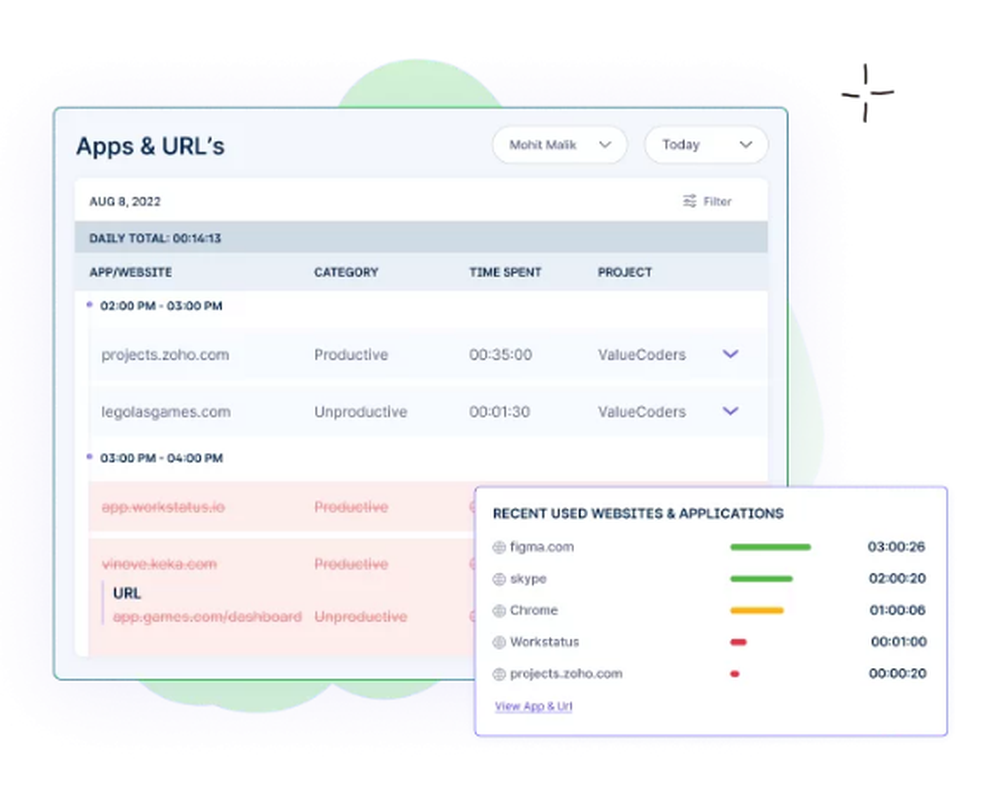Screen dimensions: 1000x798
Task: Select the CATEGORY column header
Action: pos(346,272)
